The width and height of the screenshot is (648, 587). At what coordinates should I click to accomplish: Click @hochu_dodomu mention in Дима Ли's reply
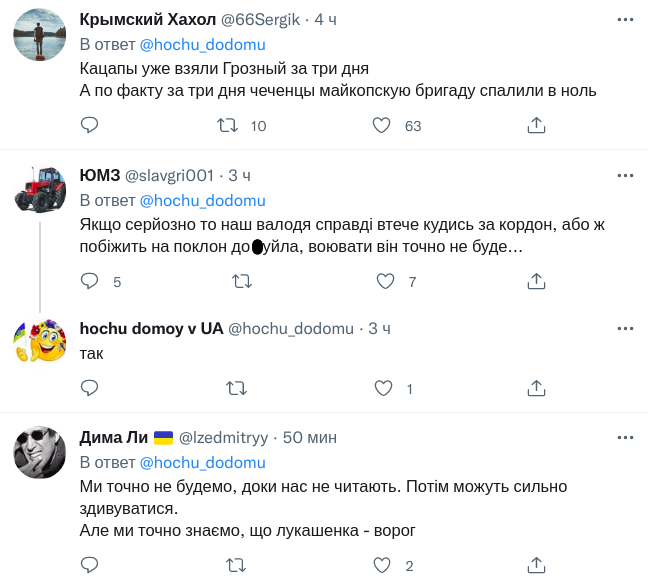pos(202,463)
